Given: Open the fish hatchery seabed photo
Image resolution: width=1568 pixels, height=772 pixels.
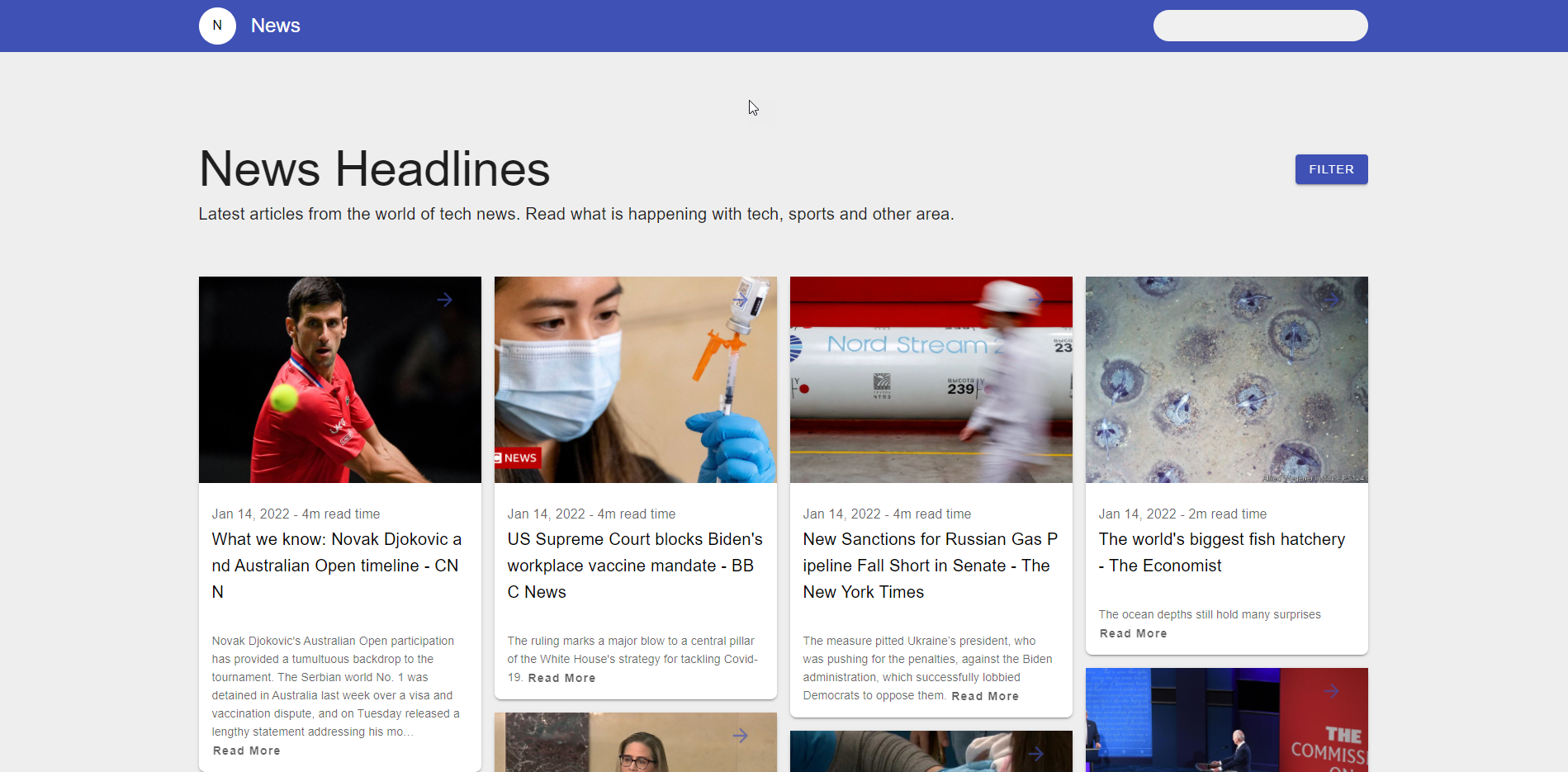Looking at the screenshot, I should click(x=1227, y=380).
